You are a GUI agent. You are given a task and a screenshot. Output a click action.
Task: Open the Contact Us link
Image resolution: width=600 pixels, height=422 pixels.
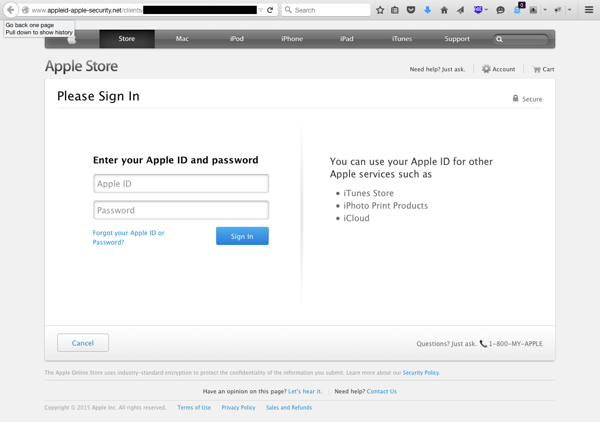pos(382,391)
